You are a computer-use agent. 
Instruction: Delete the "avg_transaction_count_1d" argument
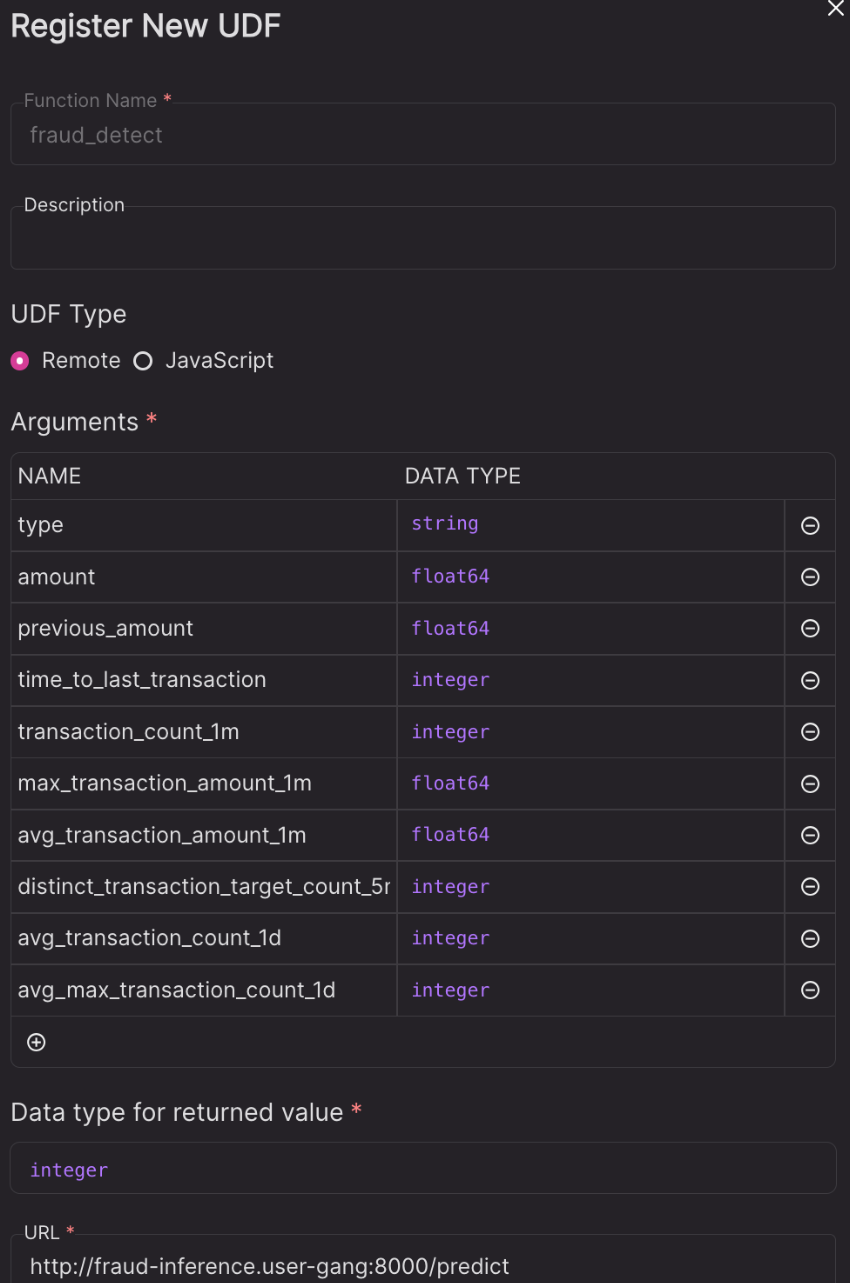click(x=810, y=938)
